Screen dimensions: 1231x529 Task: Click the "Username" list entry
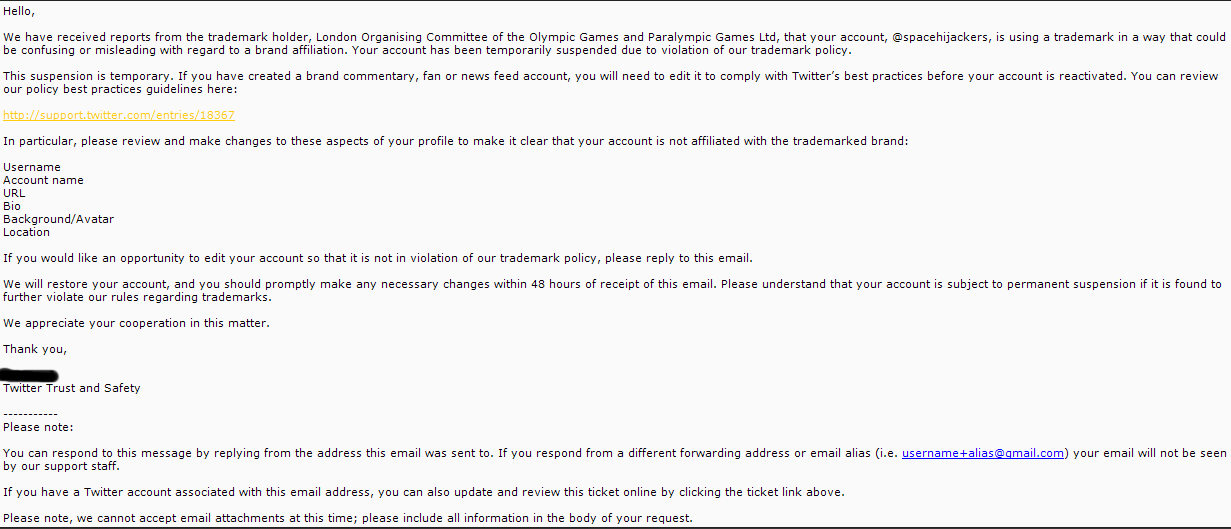click(32, 167)
